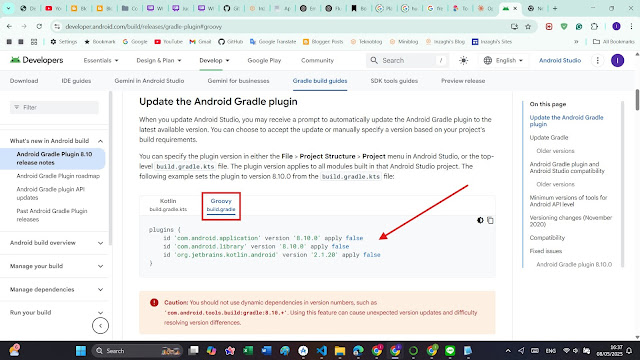Viewport: 640px width, 360px height.
Task: Copy the code sample with copy icon
Action: pos(490,220)
